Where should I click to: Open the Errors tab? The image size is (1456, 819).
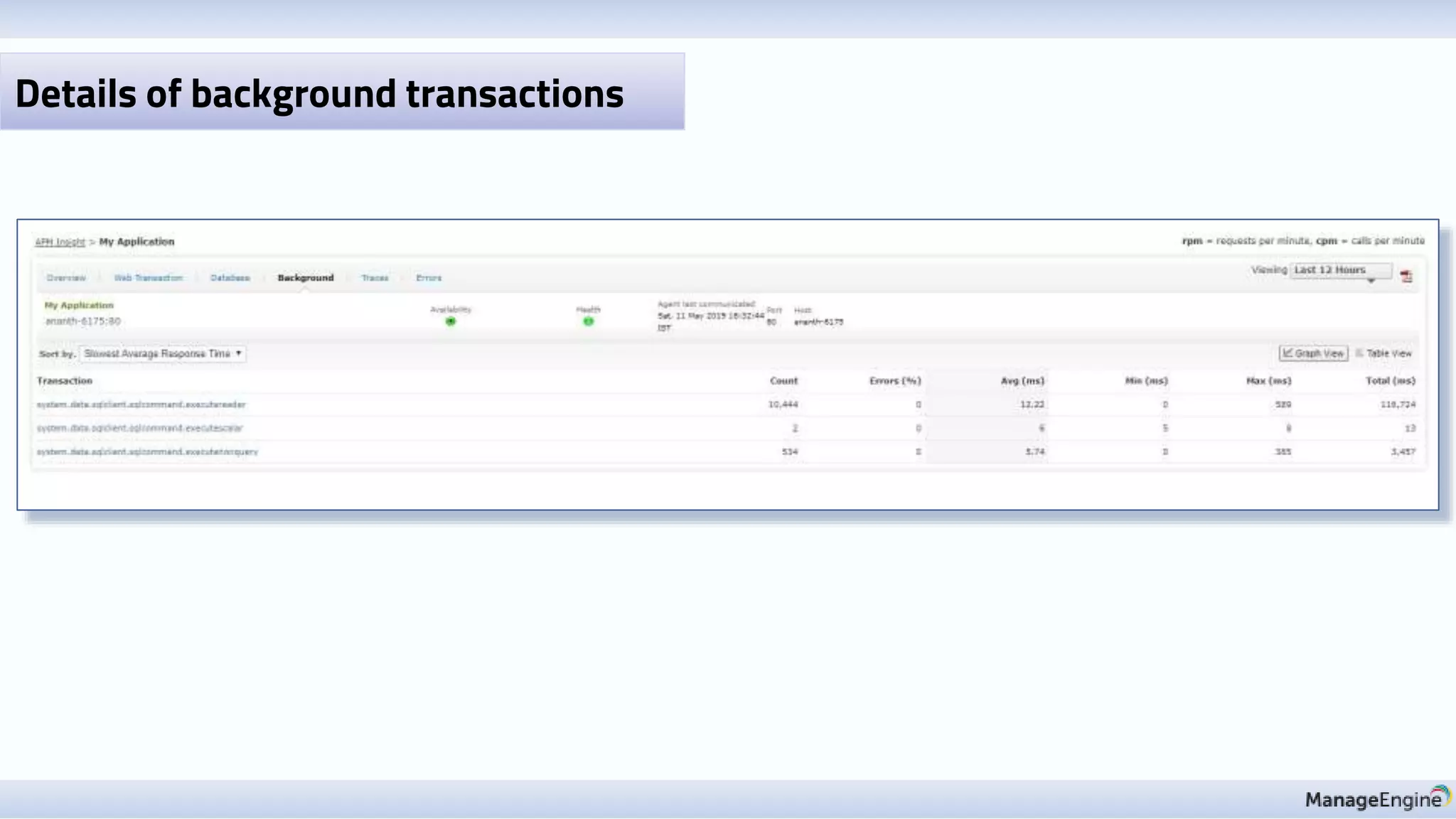point(429,278)
